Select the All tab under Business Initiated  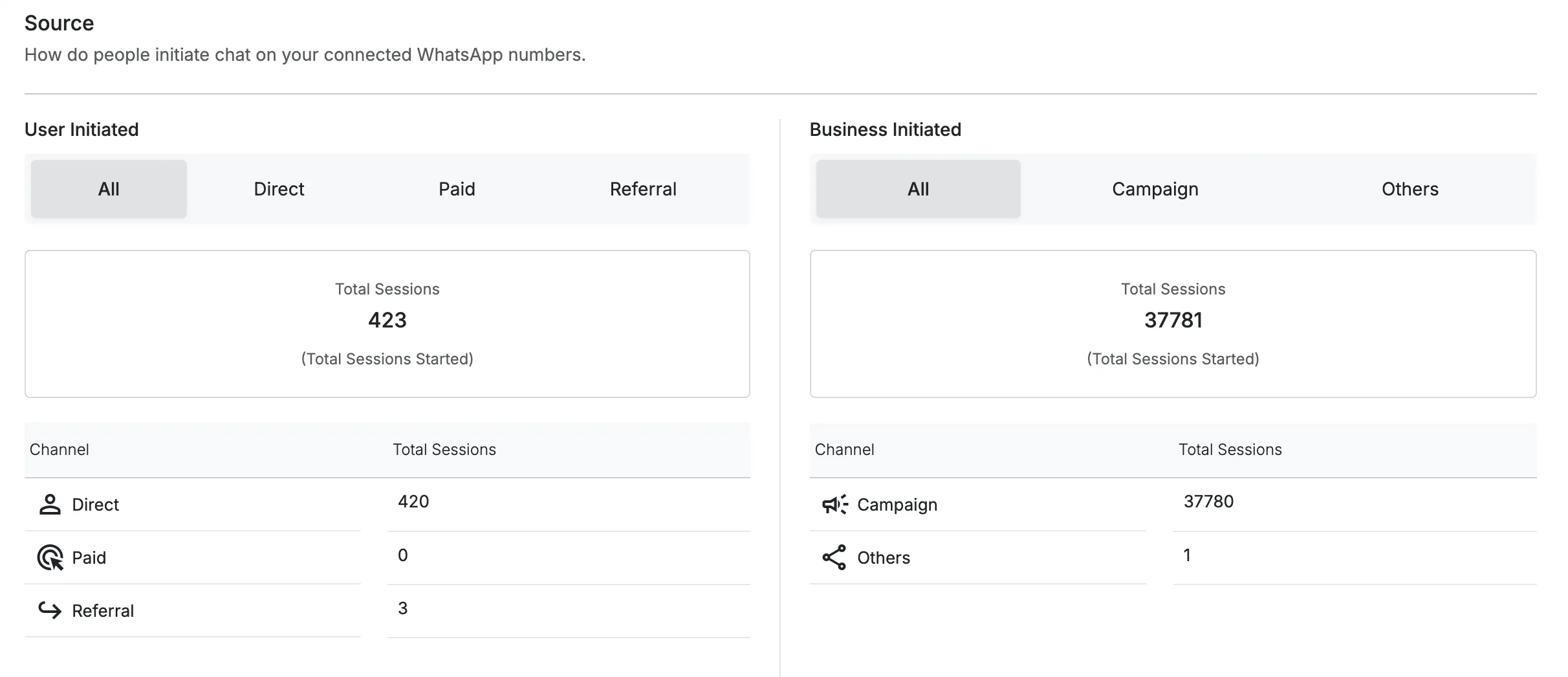point(918,189)
